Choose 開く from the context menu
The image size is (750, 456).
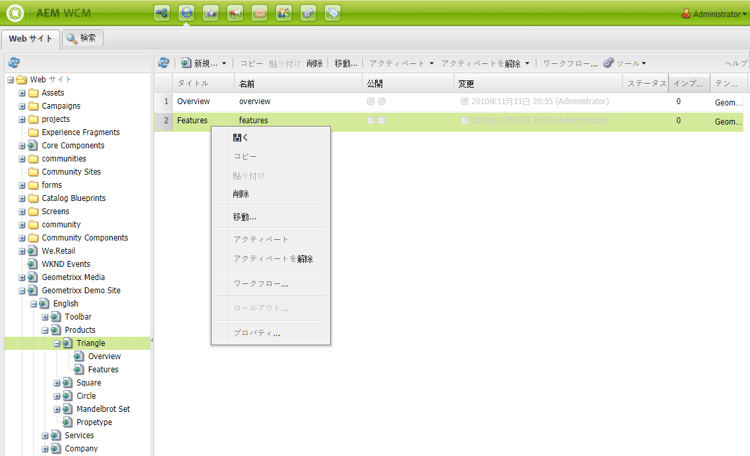pyautogui.click(x=271, y=138)
